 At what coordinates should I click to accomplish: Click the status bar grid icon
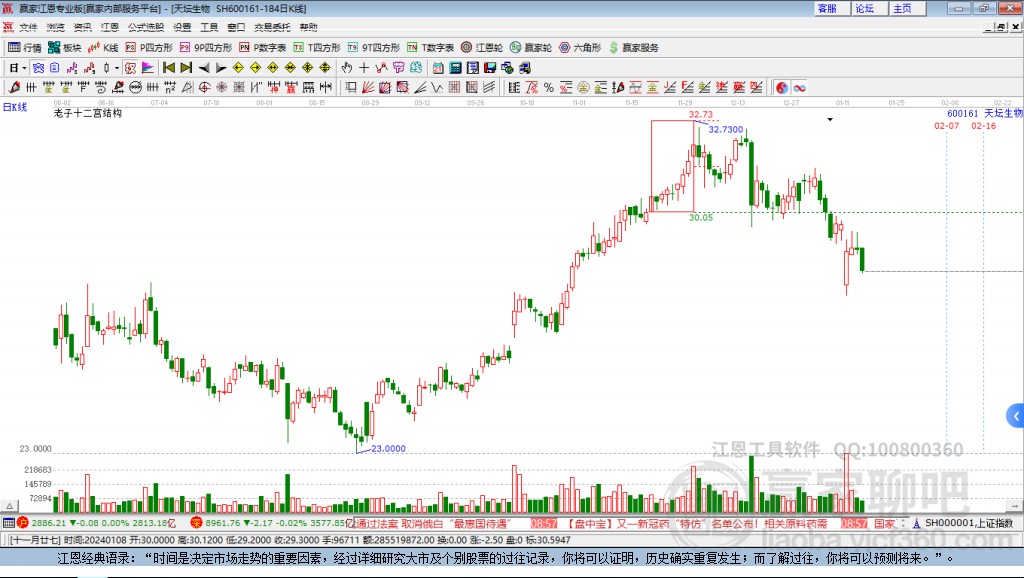point(8,522)
